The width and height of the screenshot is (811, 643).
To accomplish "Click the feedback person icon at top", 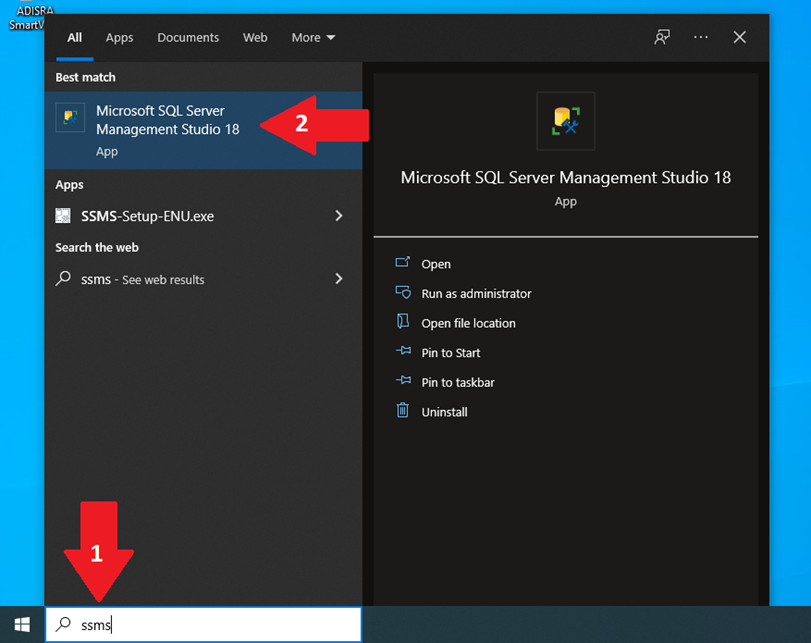I will 662,37.
